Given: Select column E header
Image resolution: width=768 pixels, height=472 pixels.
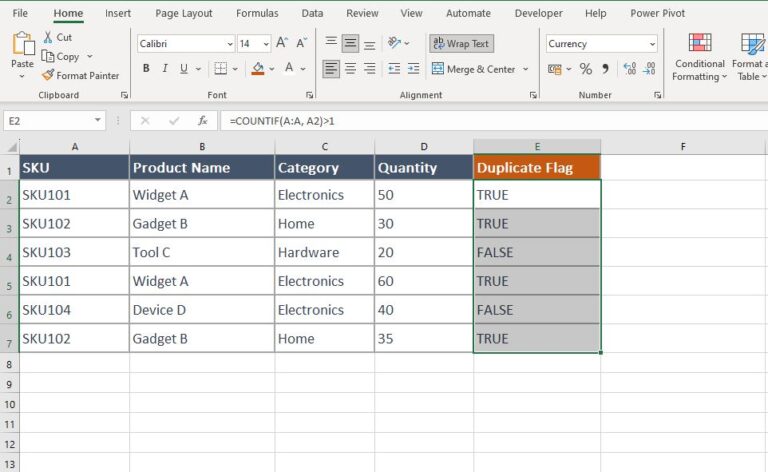Looking at the screenshot, I should point(537,146).
